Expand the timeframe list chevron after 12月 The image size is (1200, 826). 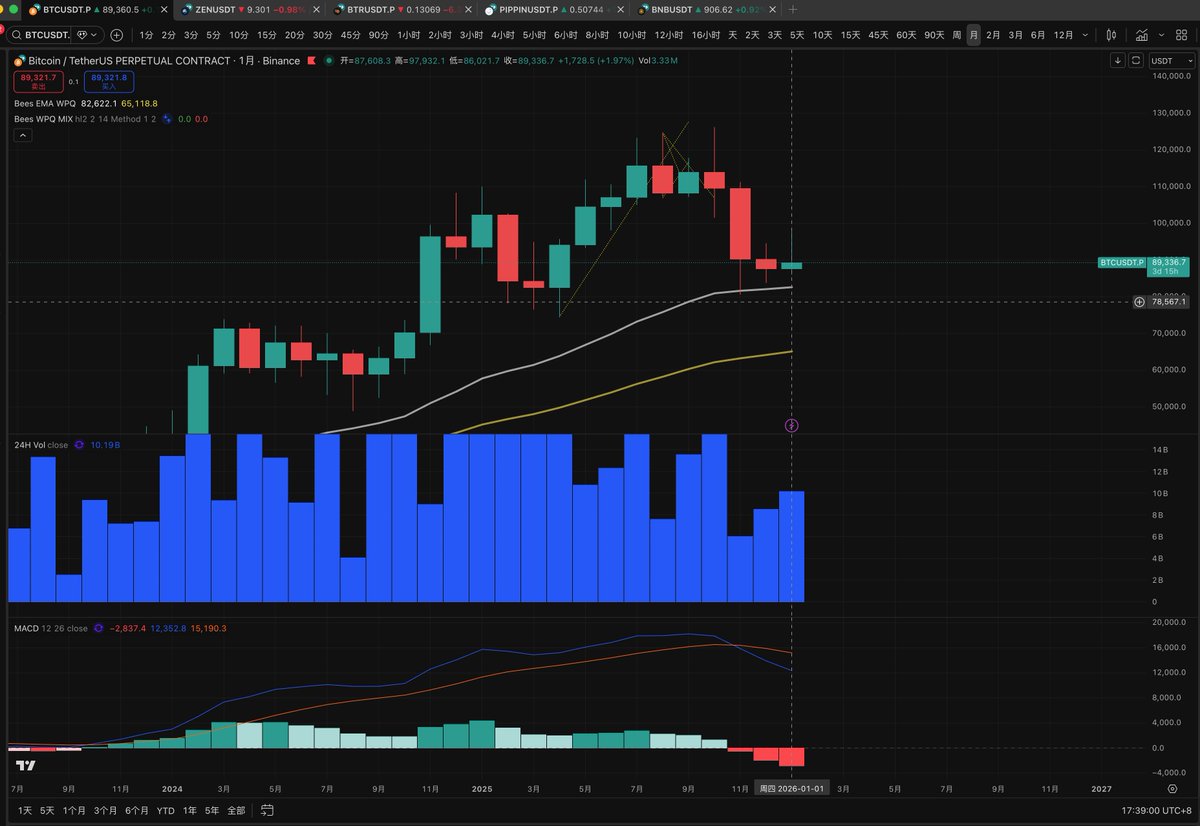click(x=1085, y=35)
